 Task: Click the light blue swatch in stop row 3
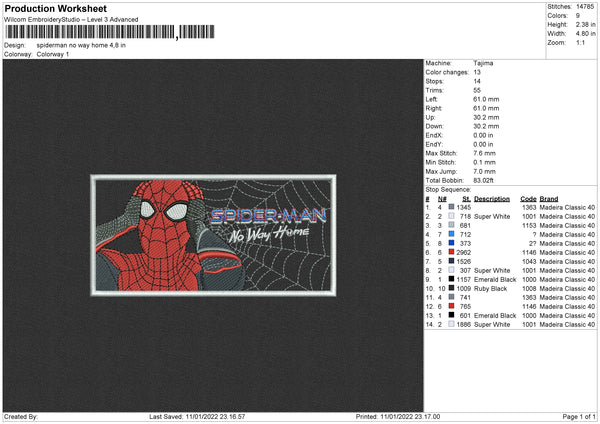[x=451, y=225]
